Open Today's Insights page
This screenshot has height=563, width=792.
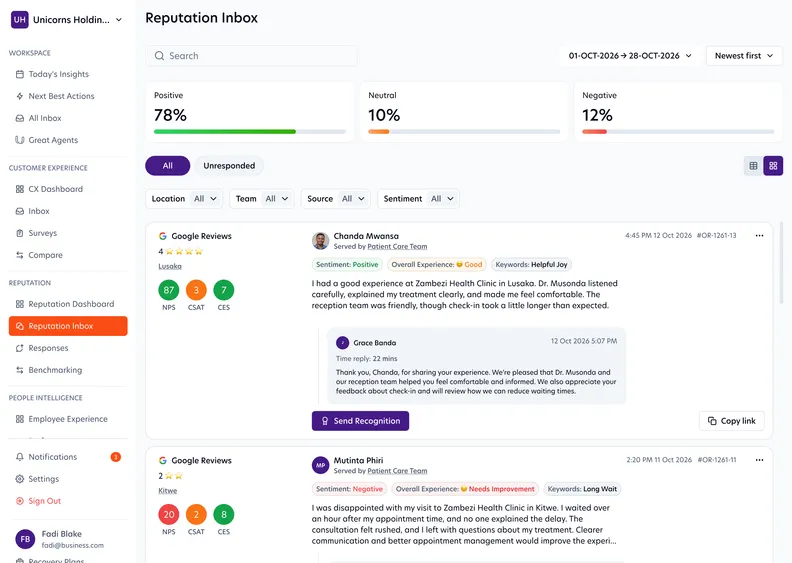click(59, 74)
